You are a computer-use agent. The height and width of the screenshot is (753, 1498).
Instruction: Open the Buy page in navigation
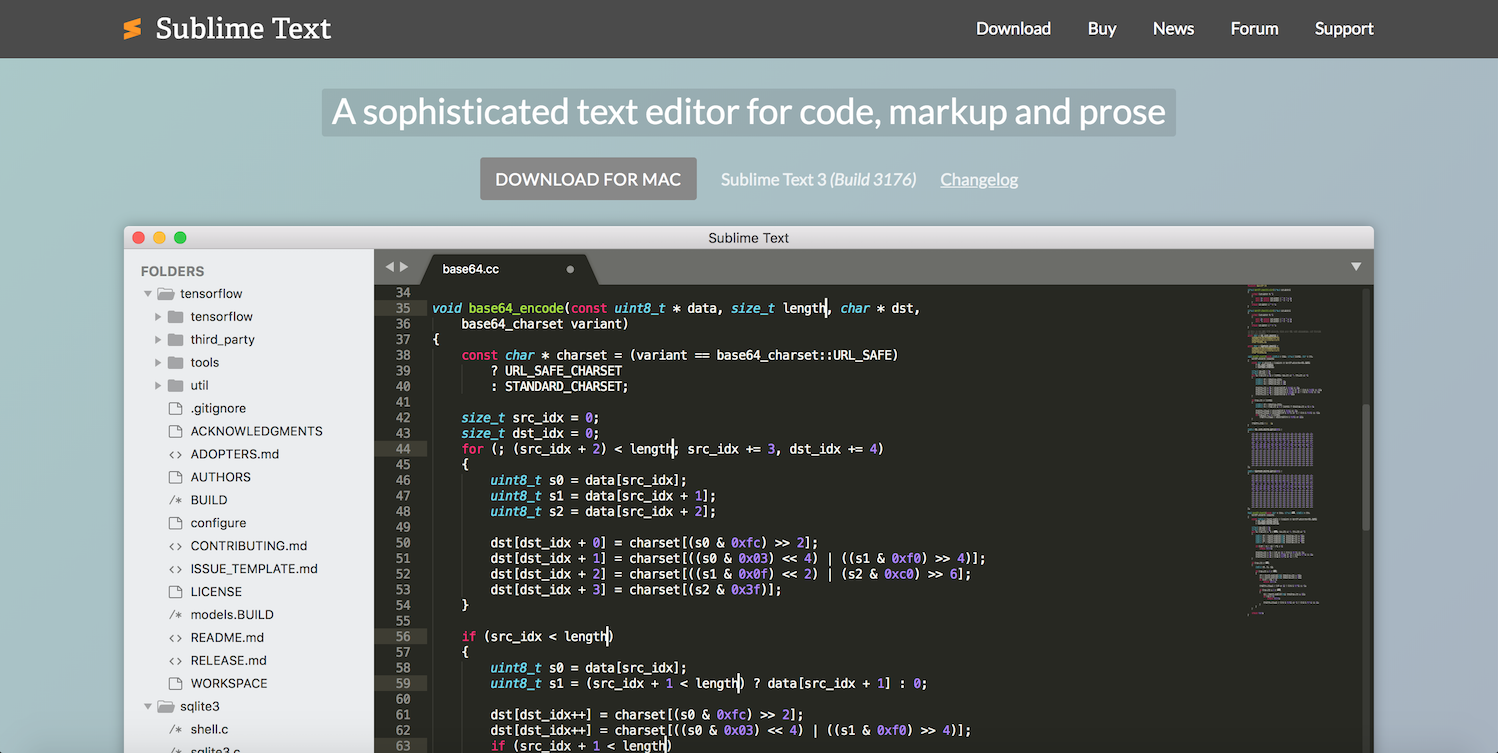point(1102,29)
